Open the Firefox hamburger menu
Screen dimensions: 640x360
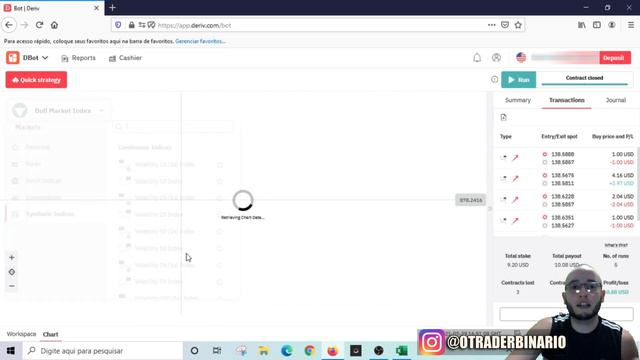[631, 25]
